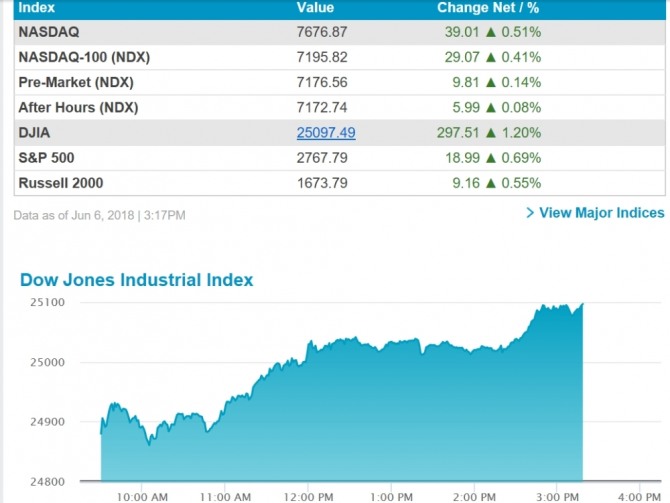Click the Index column header
The width and height of the screenshot is (670, 503).
37,8
